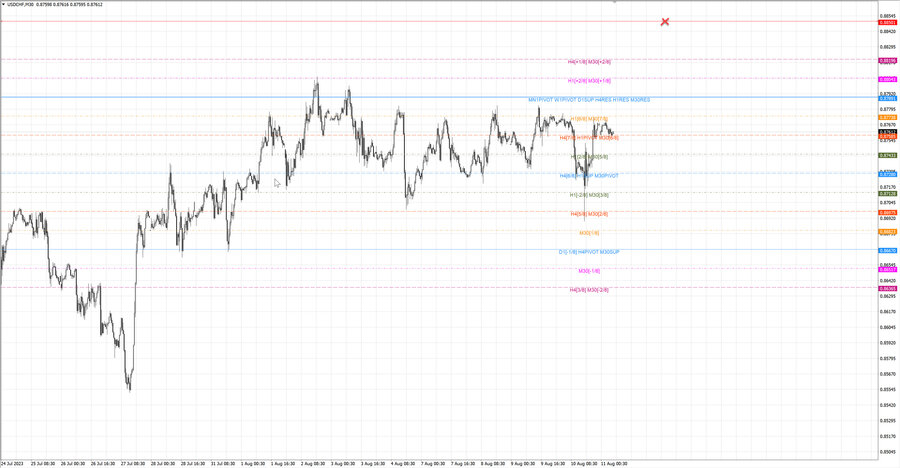Select the purple 0.86365 price tag
Viewport: 900px width, 468px height.
[x=888, y=289]
